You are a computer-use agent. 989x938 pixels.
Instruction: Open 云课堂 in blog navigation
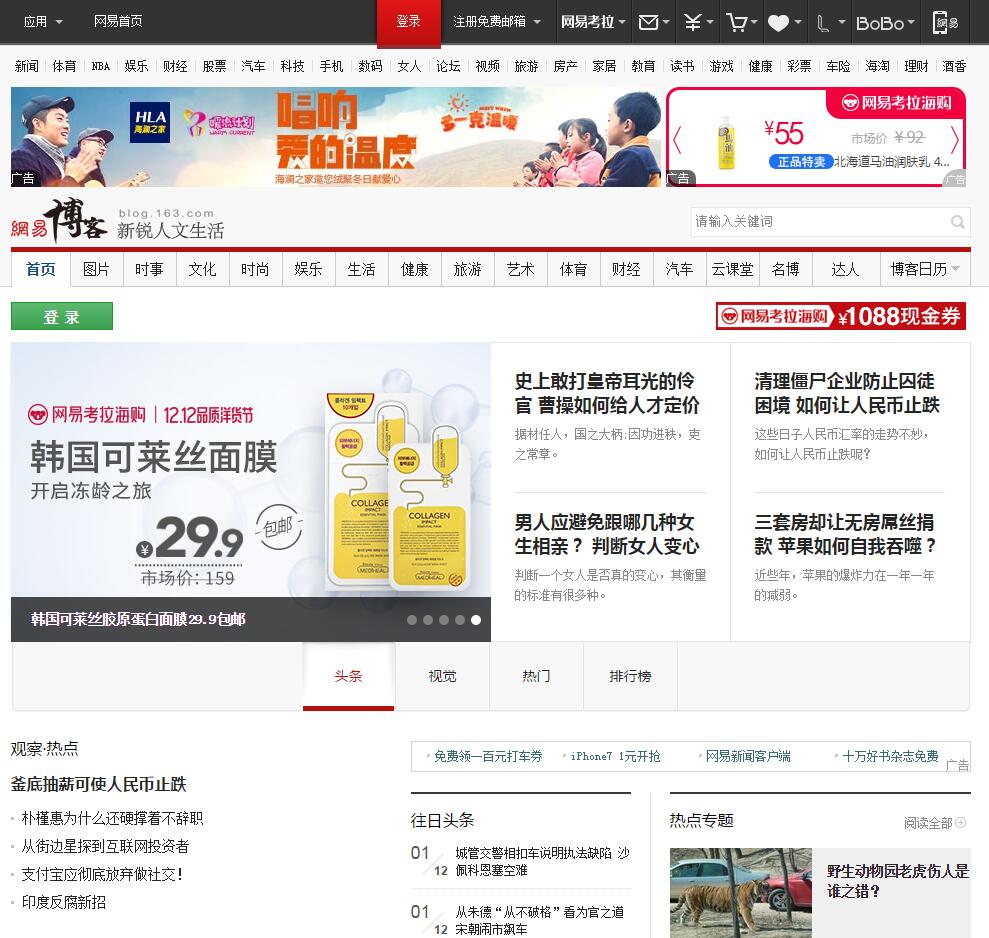(x=732, y=269)
